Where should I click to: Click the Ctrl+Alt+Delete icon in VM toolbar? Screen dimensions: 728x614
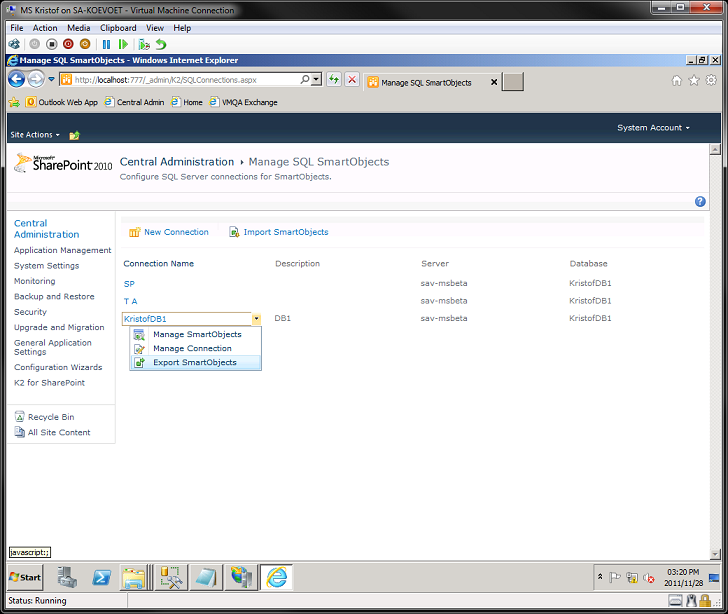14,44
